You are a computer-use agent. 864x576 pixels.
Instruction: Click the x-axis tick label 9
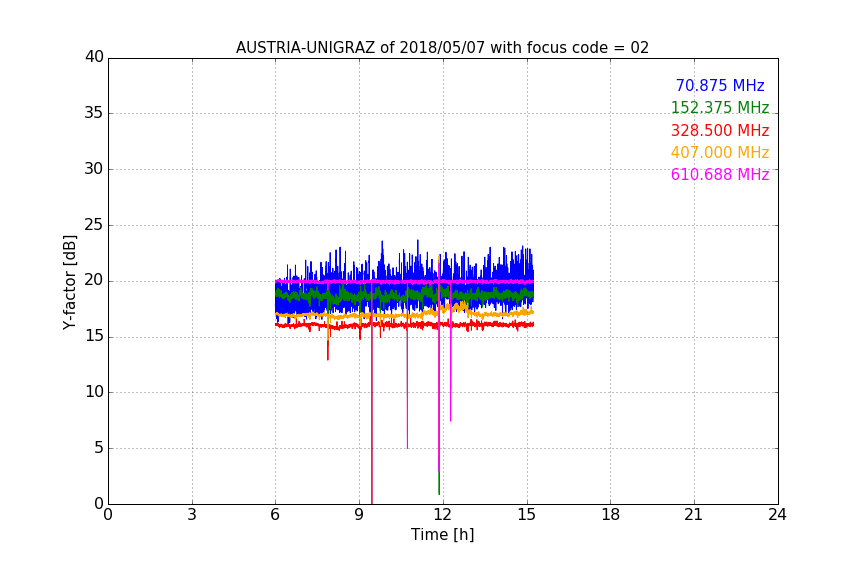point(359,515)
